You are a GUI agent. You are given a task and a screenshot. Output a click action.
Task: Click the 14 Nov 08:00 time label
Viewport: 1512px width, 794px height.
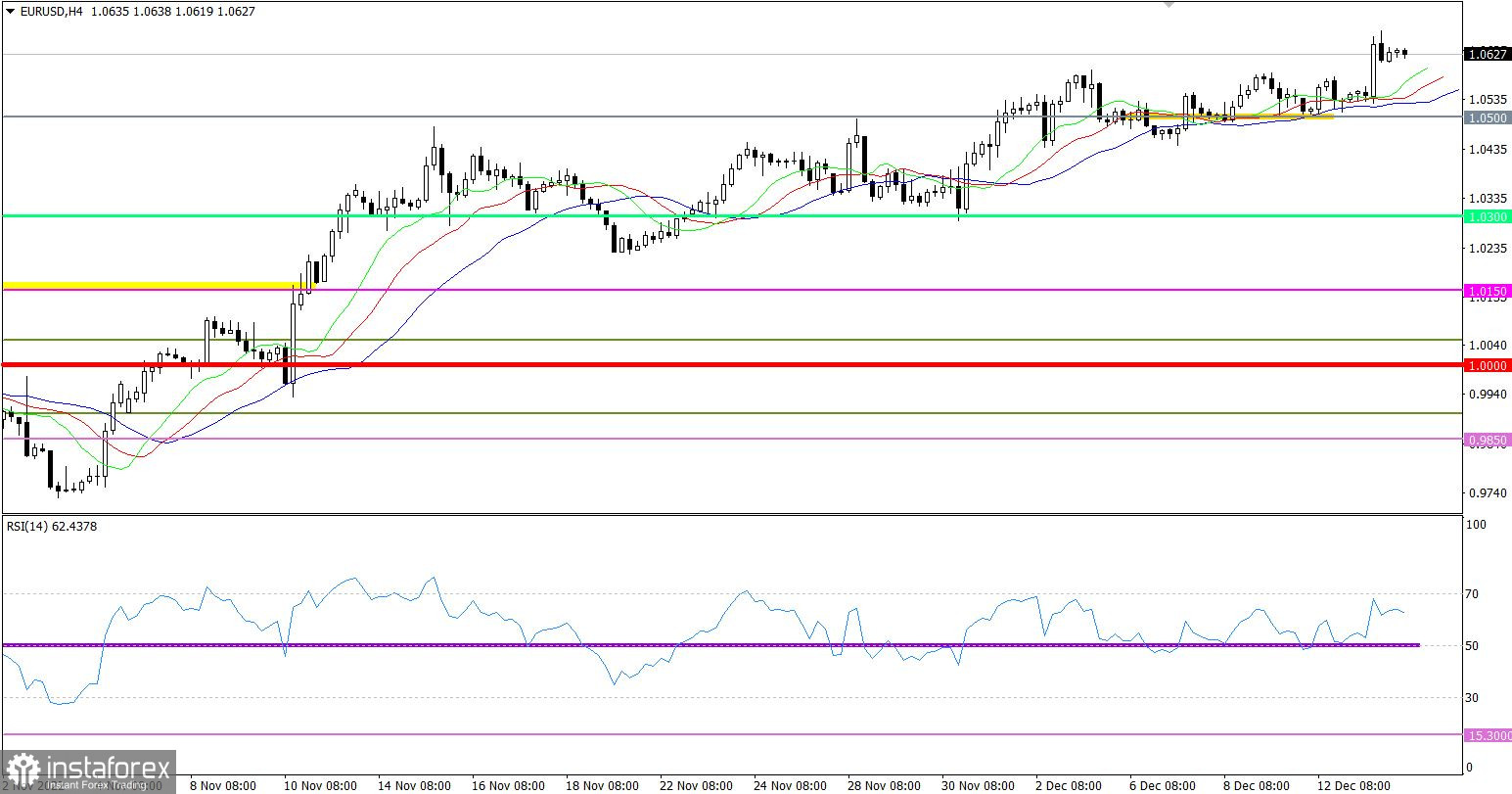coord(414,785)
